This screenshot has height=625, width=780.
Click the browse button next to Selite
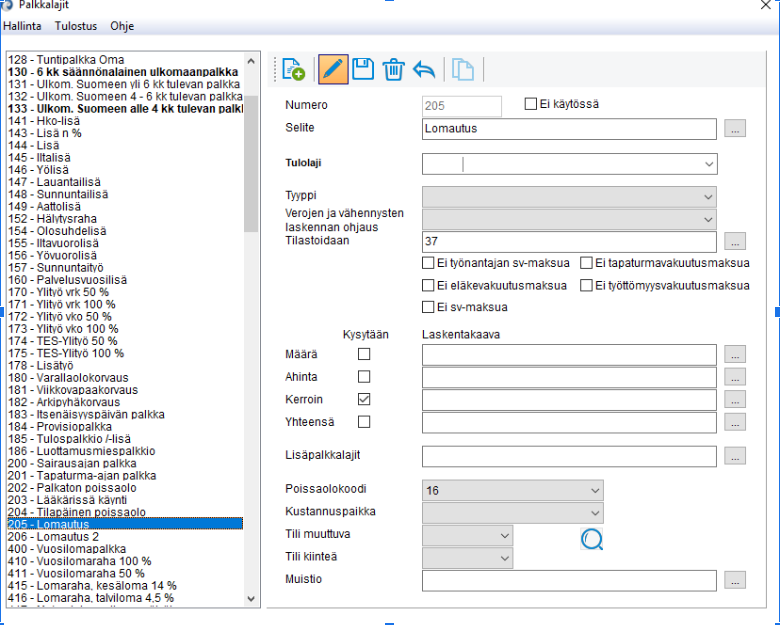(735, 128)
